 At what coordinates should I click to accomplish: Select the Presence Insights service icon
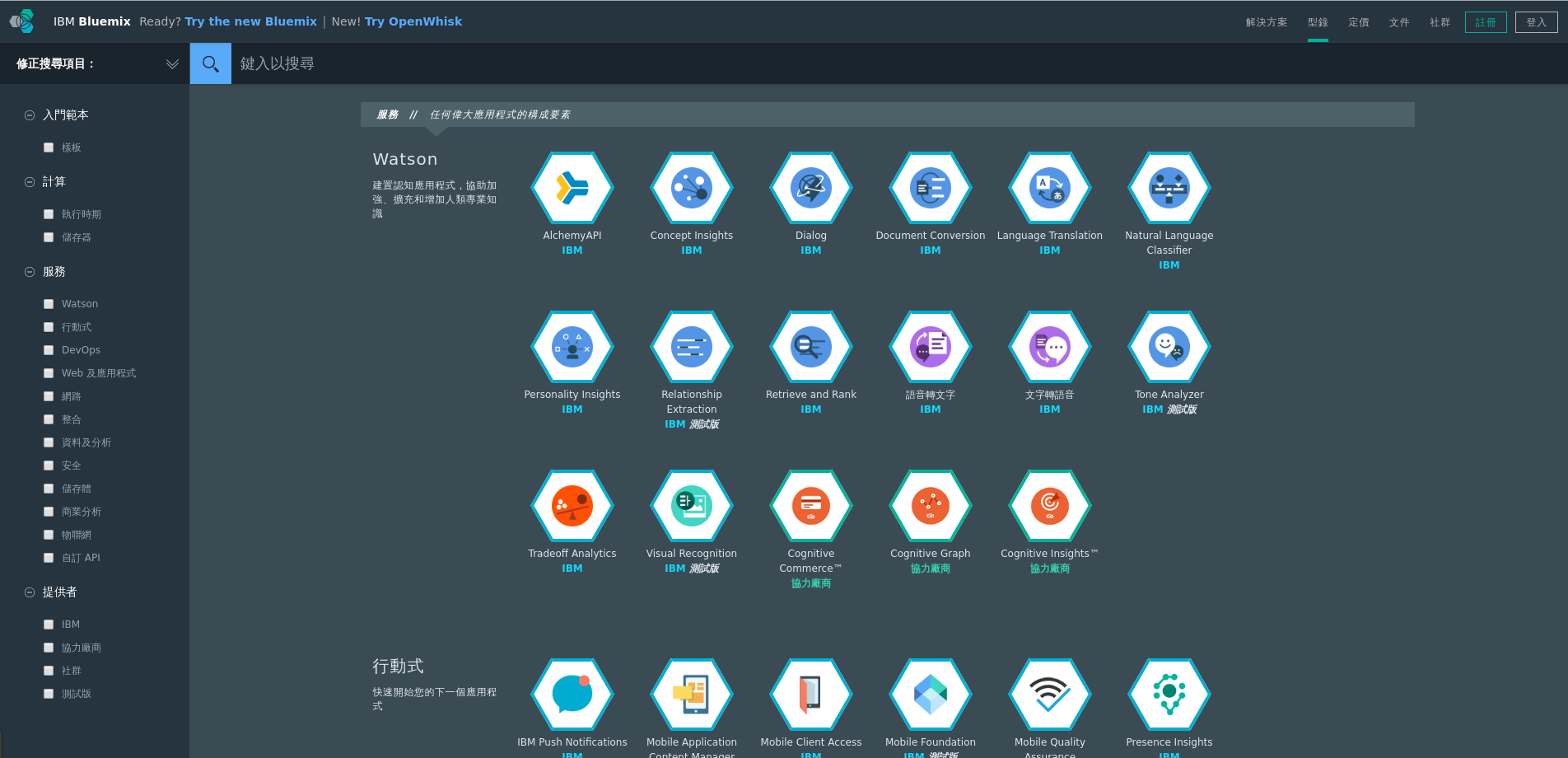click(1169, 695)
